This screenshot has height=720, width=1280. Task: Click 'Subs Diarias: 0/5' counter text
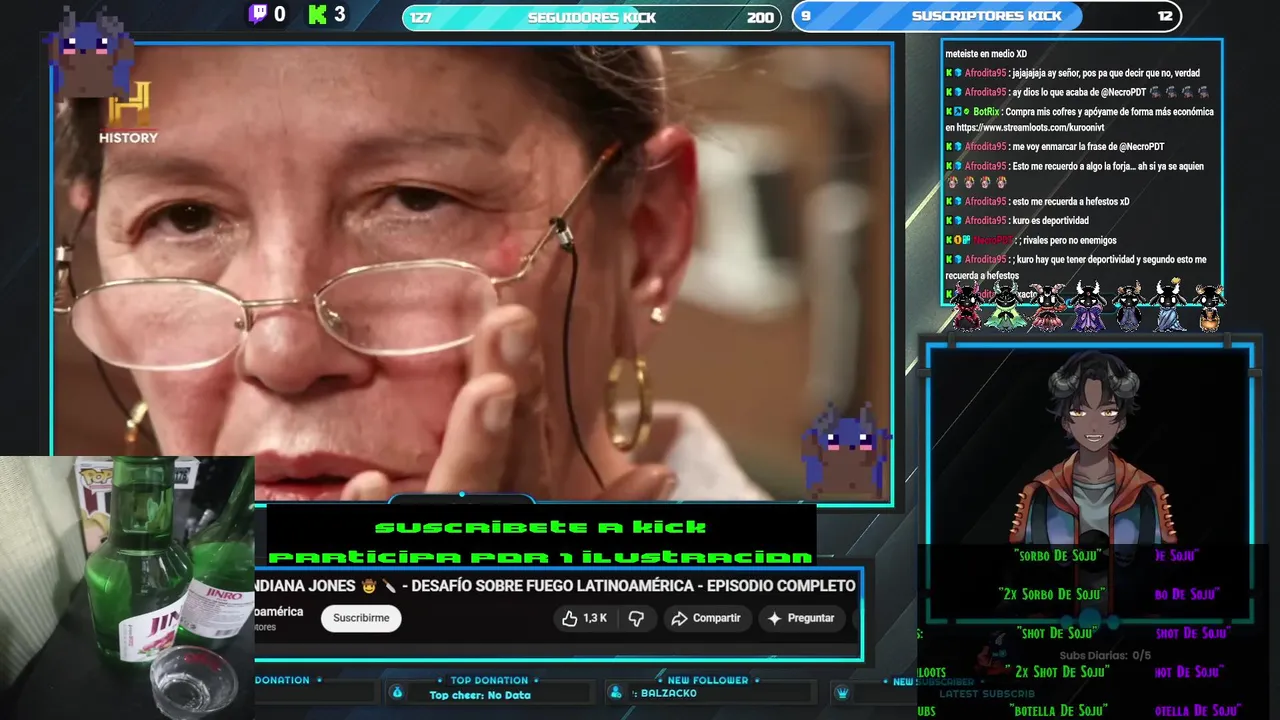pyautogui.click(x=1105, y=656)
